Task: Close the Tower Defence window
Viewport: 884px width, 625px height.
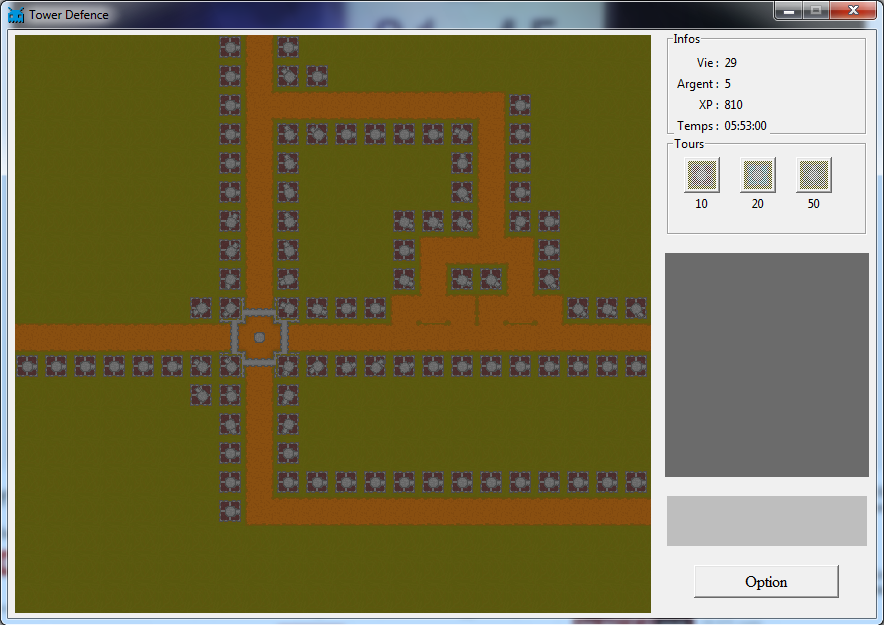Action: tap(853, 11)
